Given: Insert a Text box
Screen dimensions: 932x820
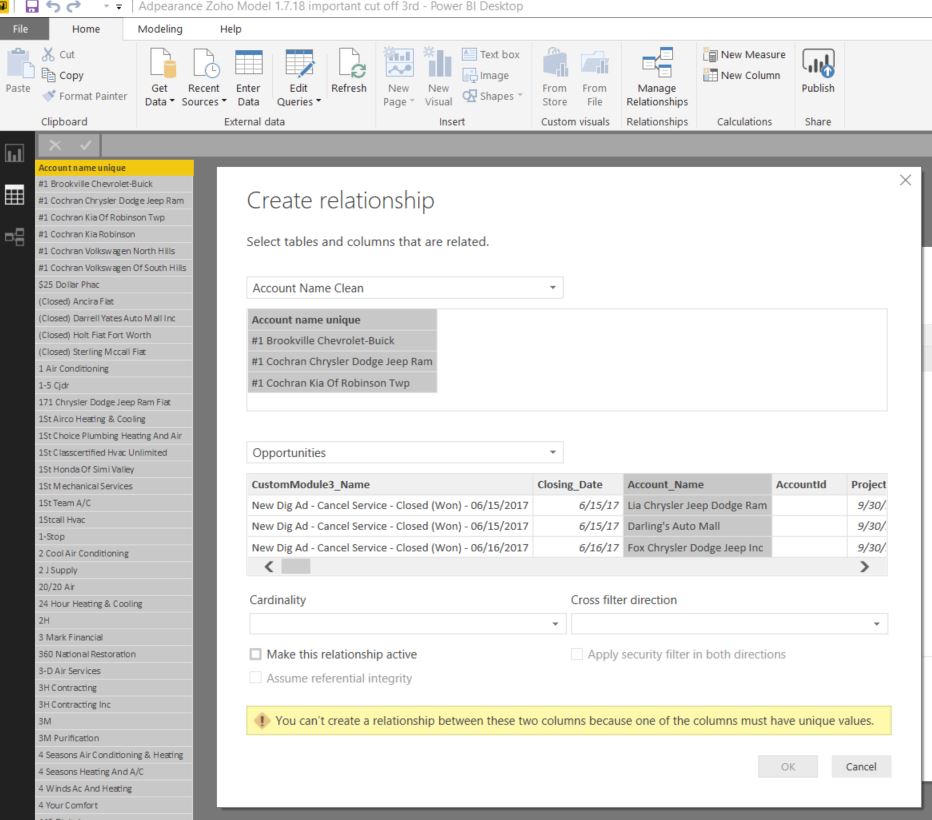Looking at the screenshot, I should tap(491, 55).
